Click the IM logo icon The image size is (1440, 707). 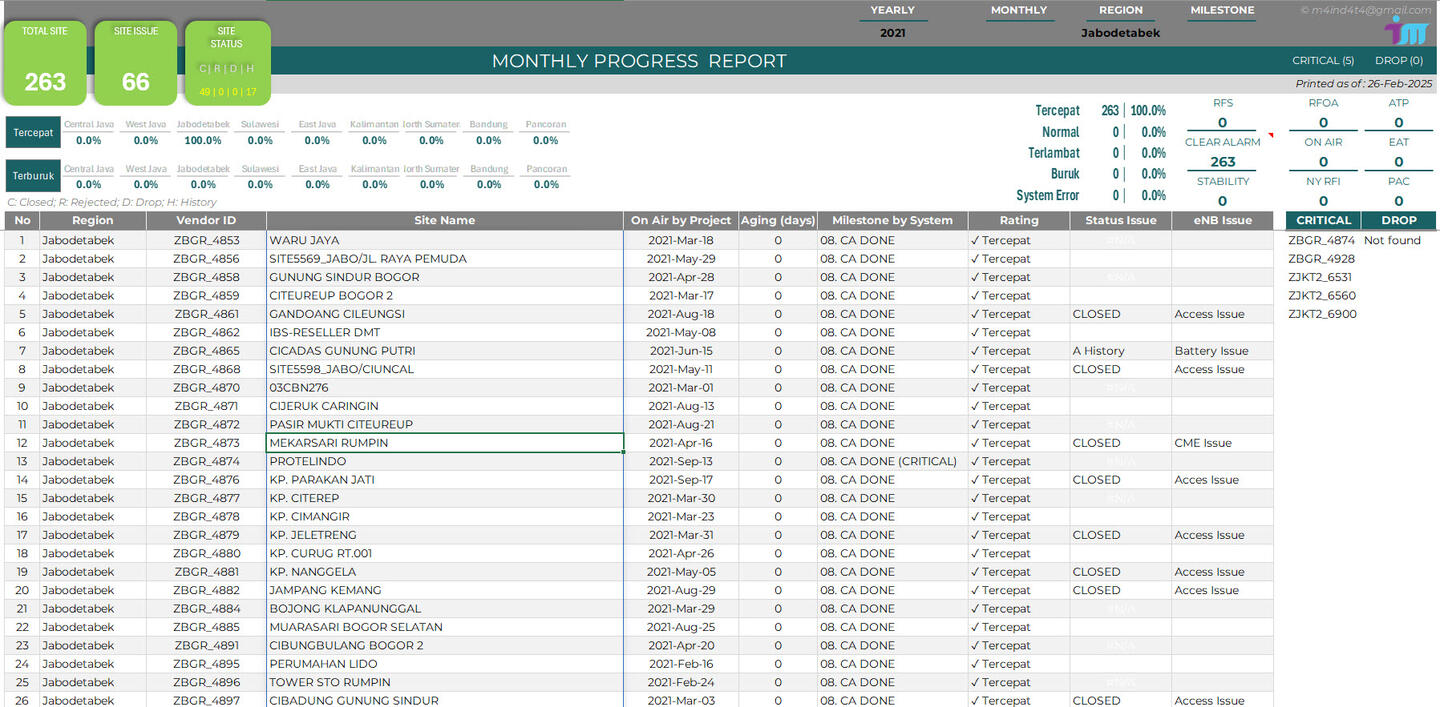tap(1408, 30)
